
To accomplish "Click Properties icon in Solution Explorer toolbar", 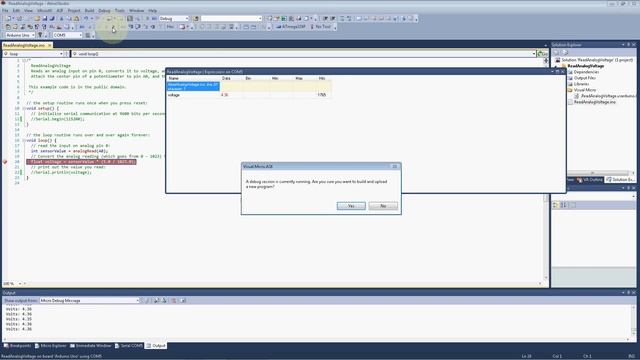I will click(x=556, y=53).
